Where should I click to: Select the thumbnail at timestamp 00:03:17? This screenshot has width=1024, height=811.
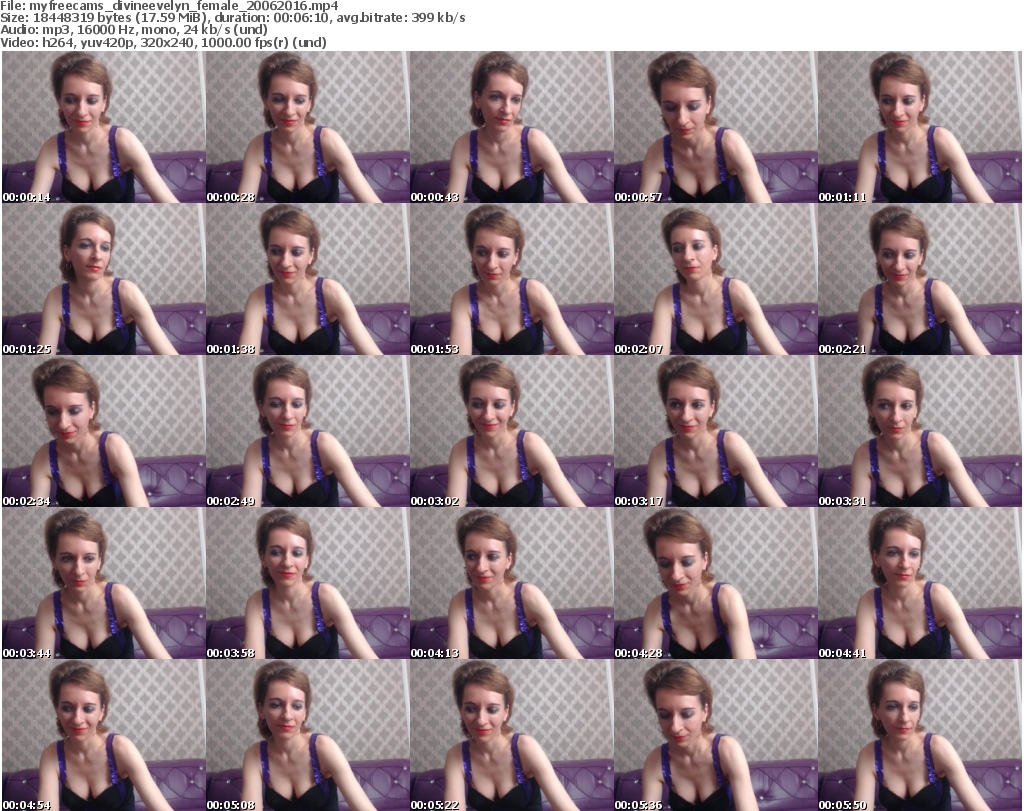(715, 431)
